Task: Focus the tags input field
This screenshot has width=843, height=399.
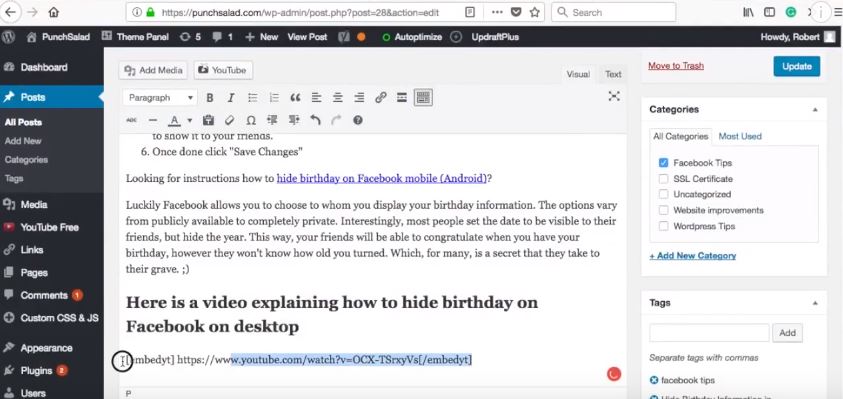Action: click(709, 333)
